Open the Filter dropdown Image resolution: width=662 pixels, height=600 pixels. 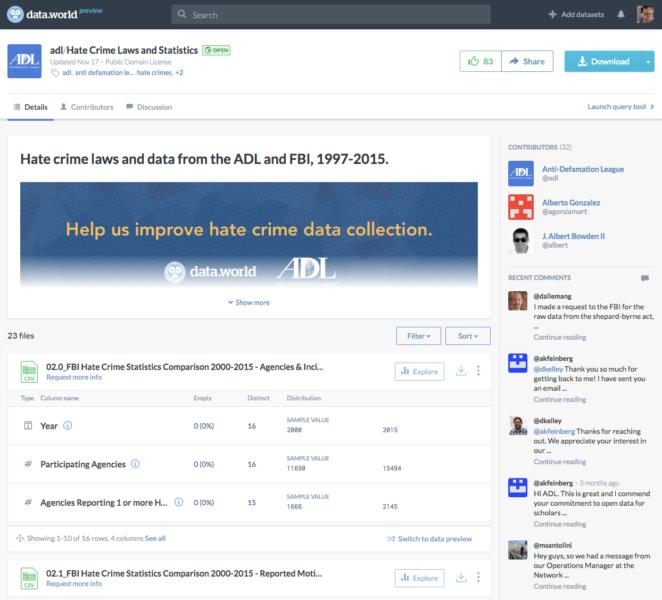coord(418,336)
